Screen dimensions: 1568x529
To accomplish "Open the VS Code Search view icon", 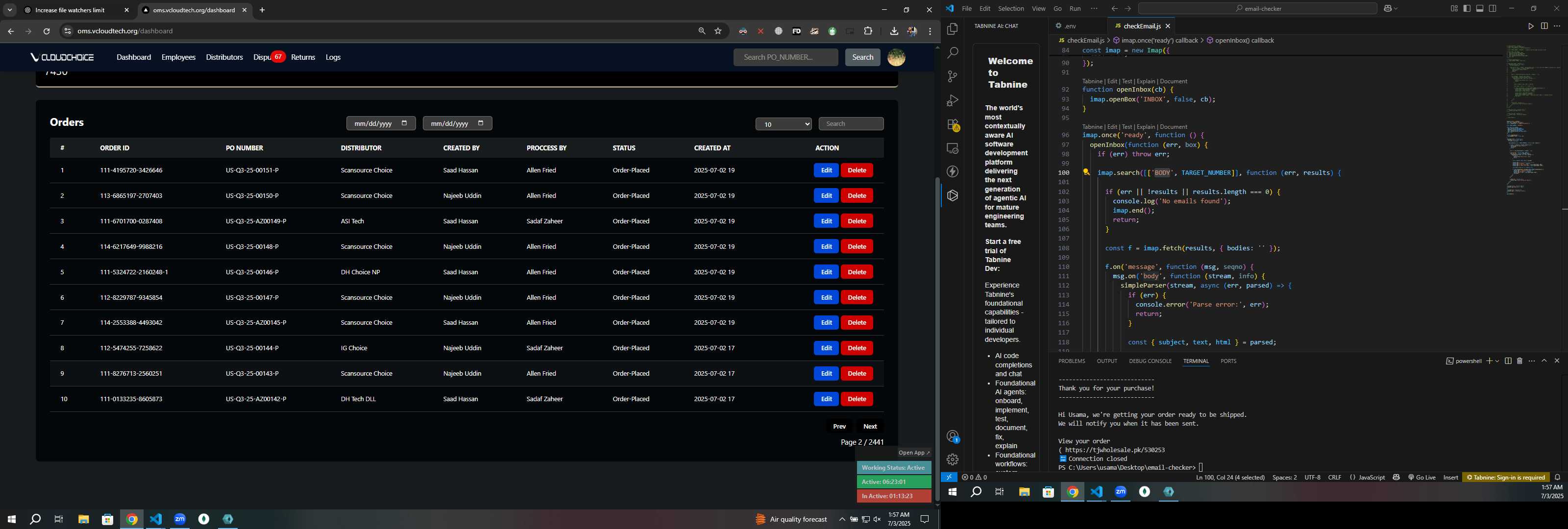I will pyautogui.click(x=953, y=53).
